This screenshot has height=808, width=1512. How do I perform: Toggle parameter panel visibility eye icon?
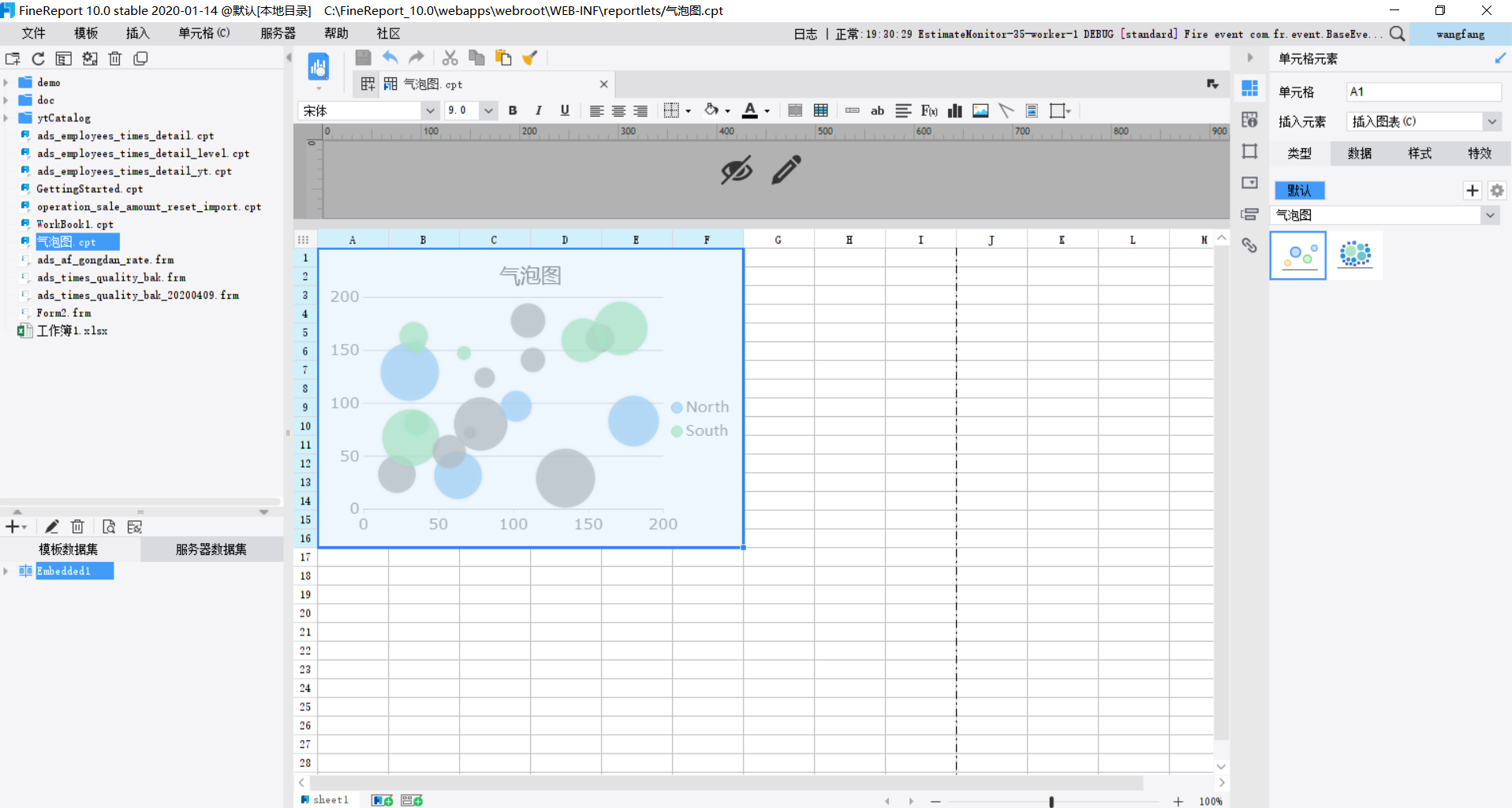(737, 170)
